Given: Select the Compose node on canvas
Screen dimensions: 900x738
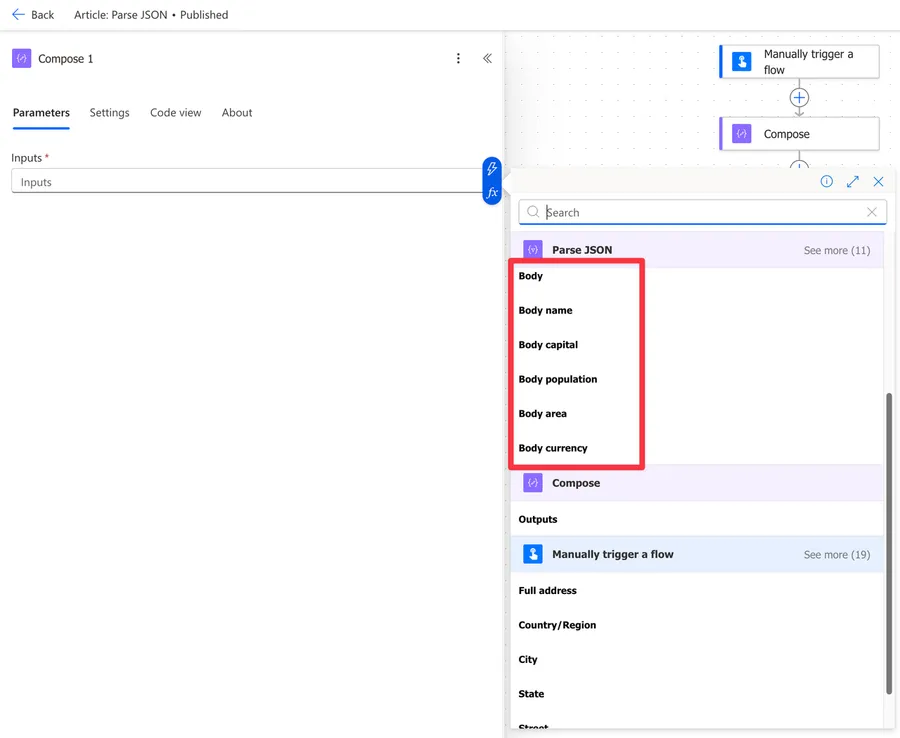Looking at the screenshot, I should click(799, 134).
